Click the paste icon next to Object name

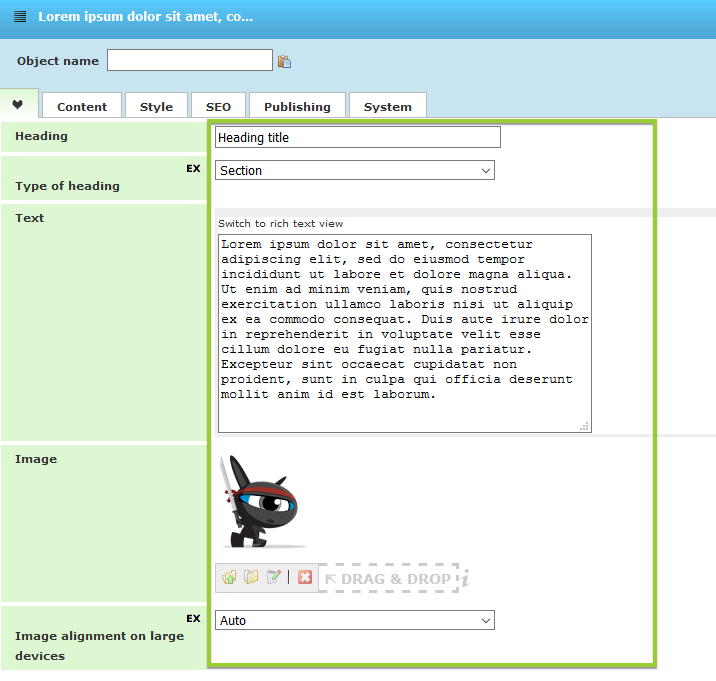285,61
